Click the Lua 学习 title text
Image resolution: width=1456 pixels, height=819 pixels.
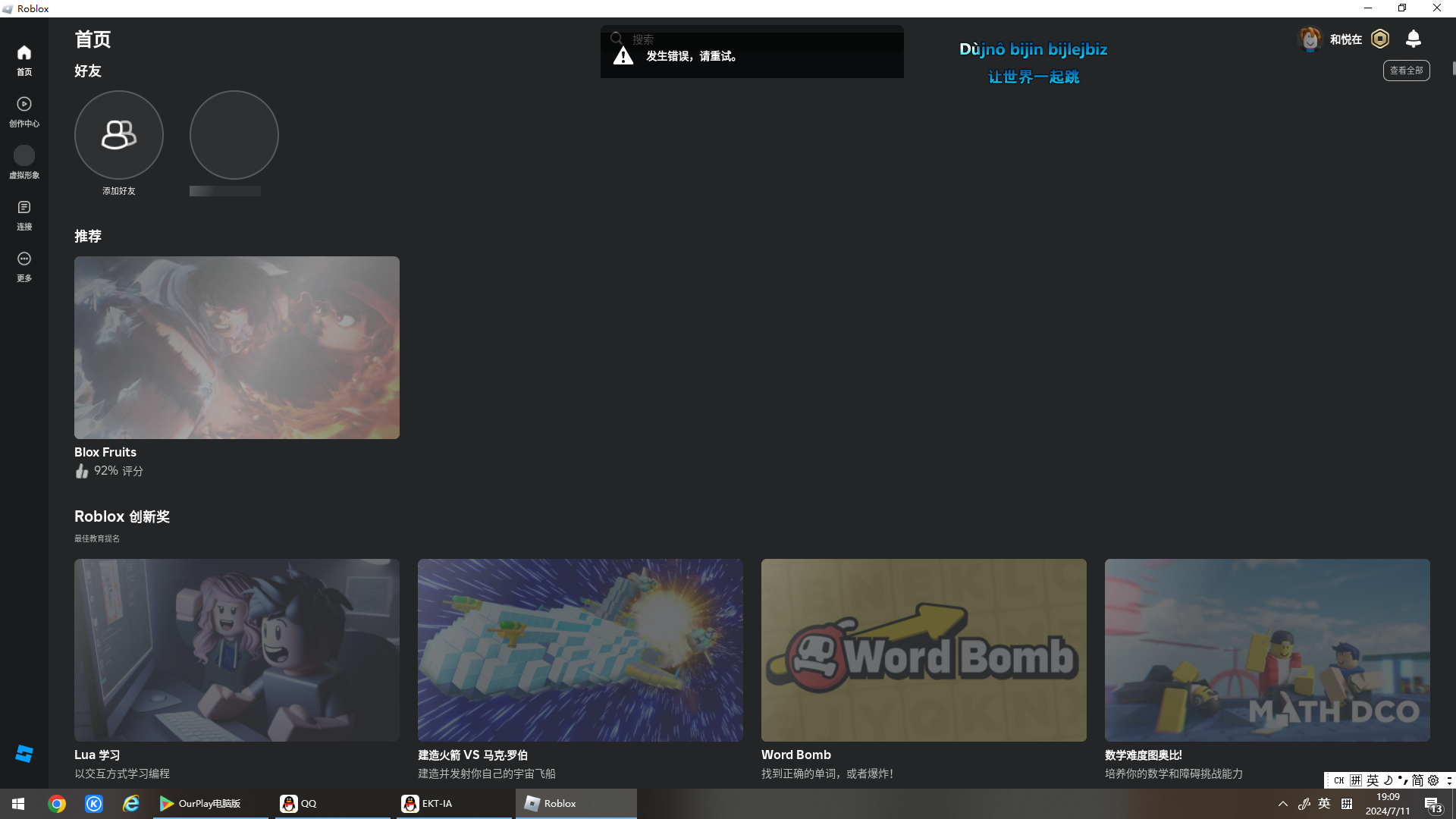pyautogui.click(x=97, y=755)
